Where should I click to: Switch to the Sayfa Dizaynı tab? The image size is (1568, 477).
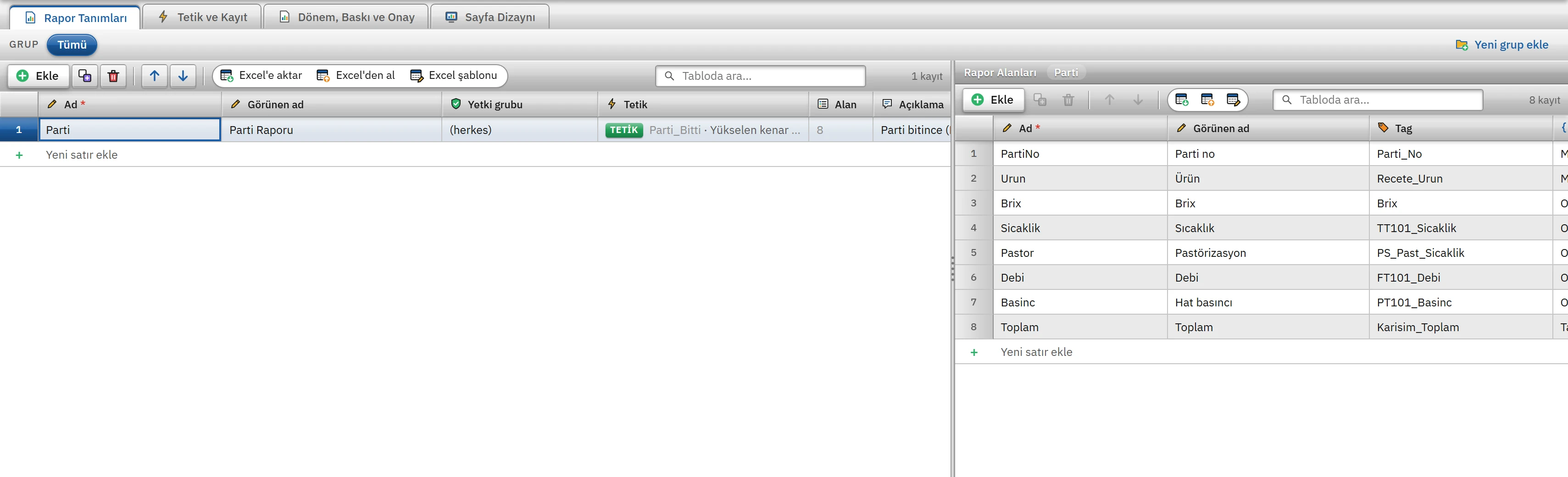click(490, 17)
